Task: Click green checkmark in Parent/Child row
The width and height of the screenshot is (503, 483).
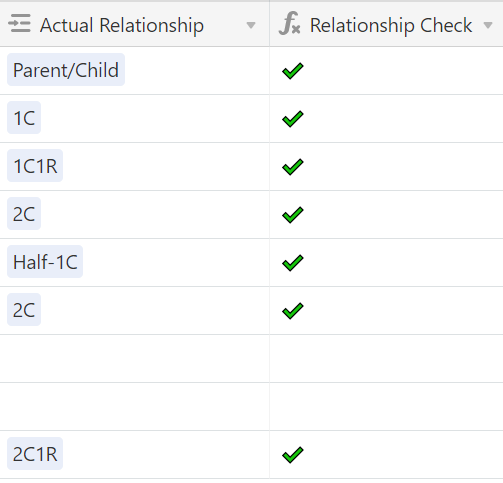Action: click(x=293, y=71)
